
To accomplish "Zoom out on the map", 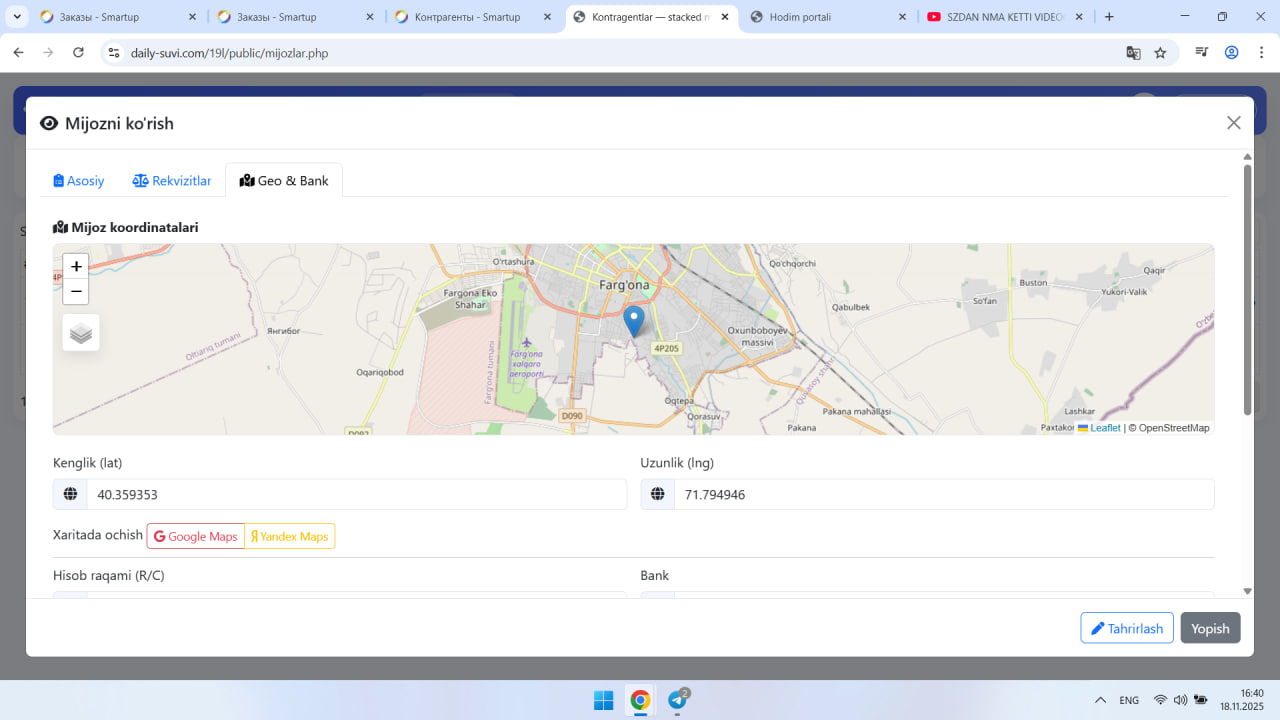I will (x=76, y=292).
